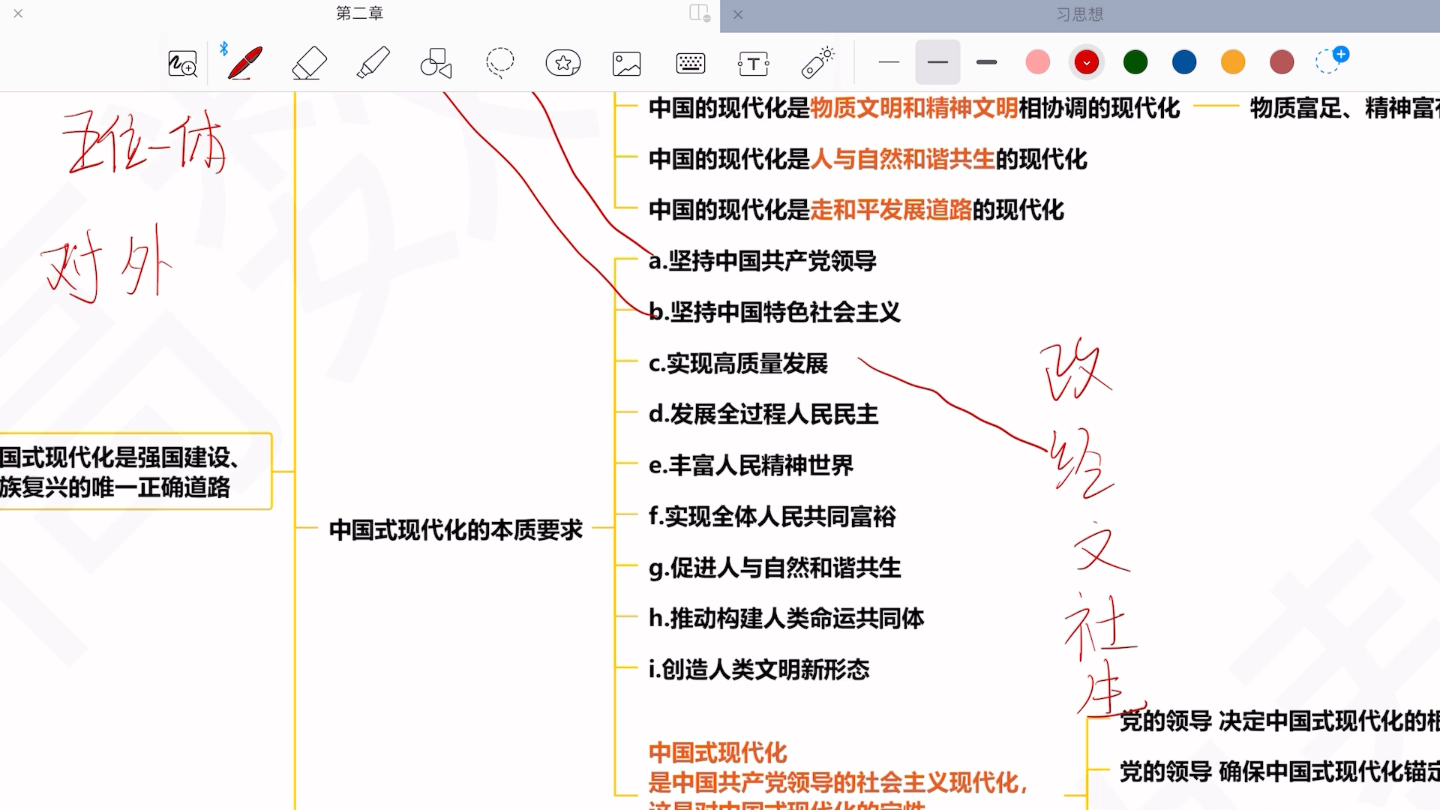Select node h.推动构建人类命运共同体
1440x810 pixels.
tap(786, 619)
